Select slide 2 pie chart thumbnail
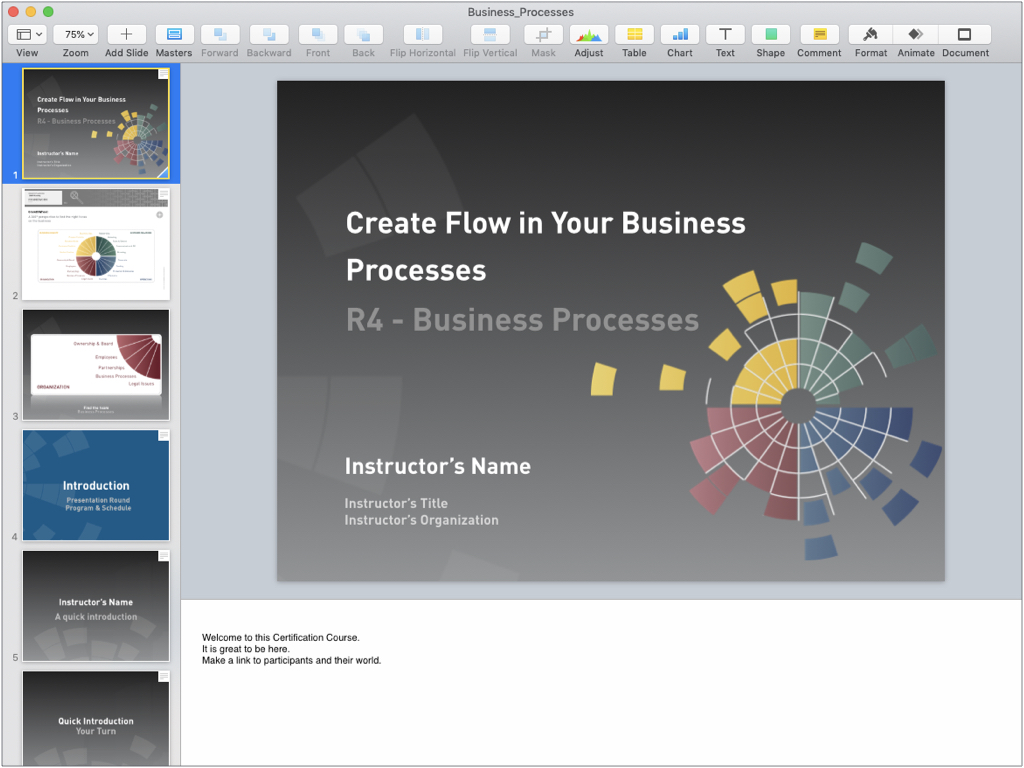1024x768 pixels. (x=96, y=244)
